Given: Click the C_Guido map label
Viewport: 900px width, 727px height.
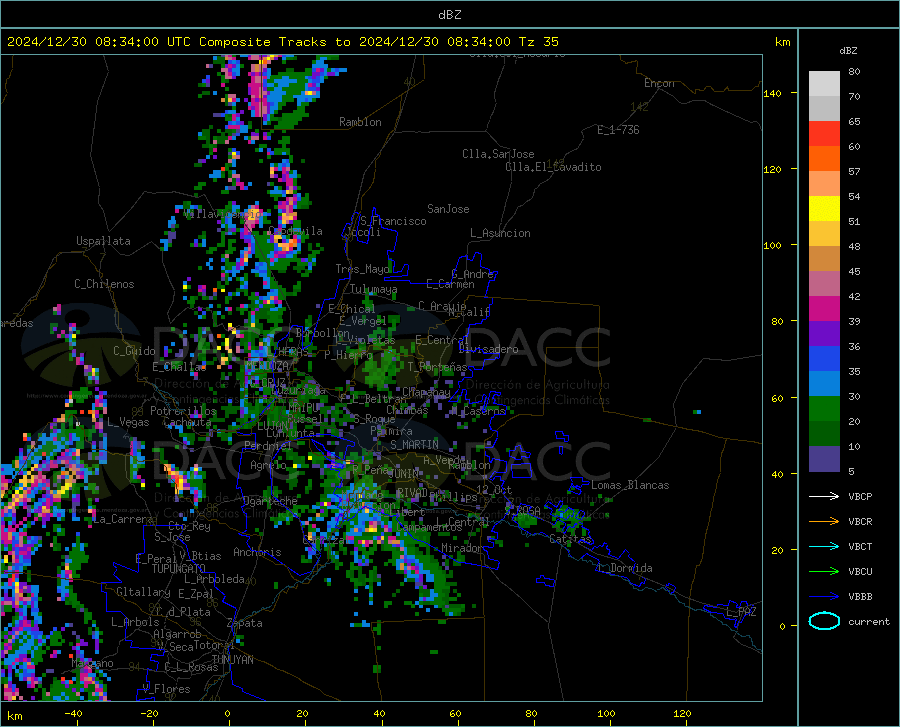Looking at the screenshot, I should tap(134, 351).
